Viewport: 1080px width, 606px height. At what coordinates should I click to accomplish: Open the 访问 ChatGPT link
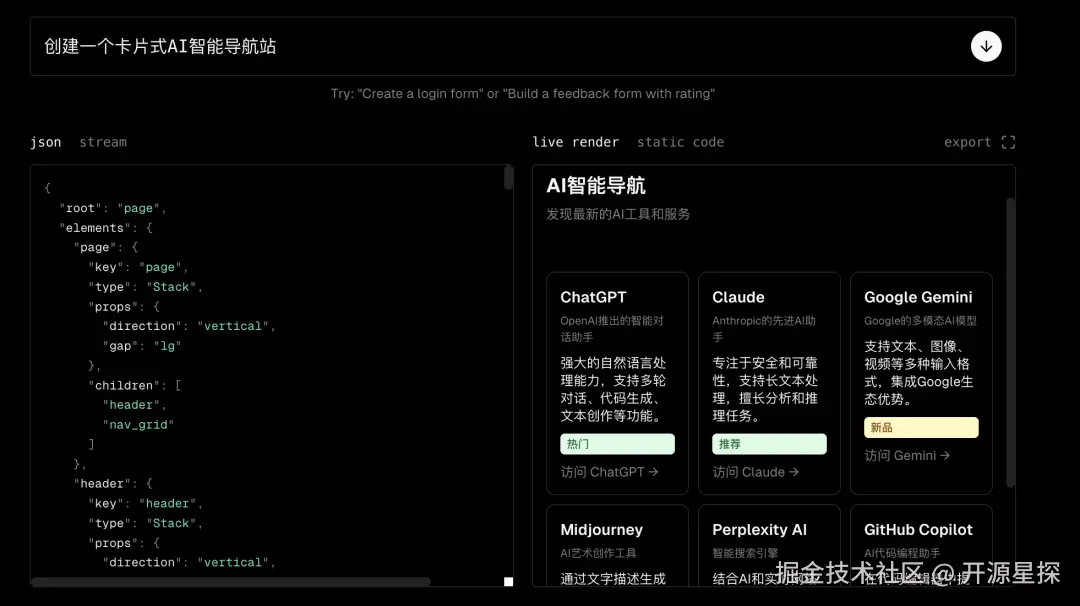tap(609, 472)
